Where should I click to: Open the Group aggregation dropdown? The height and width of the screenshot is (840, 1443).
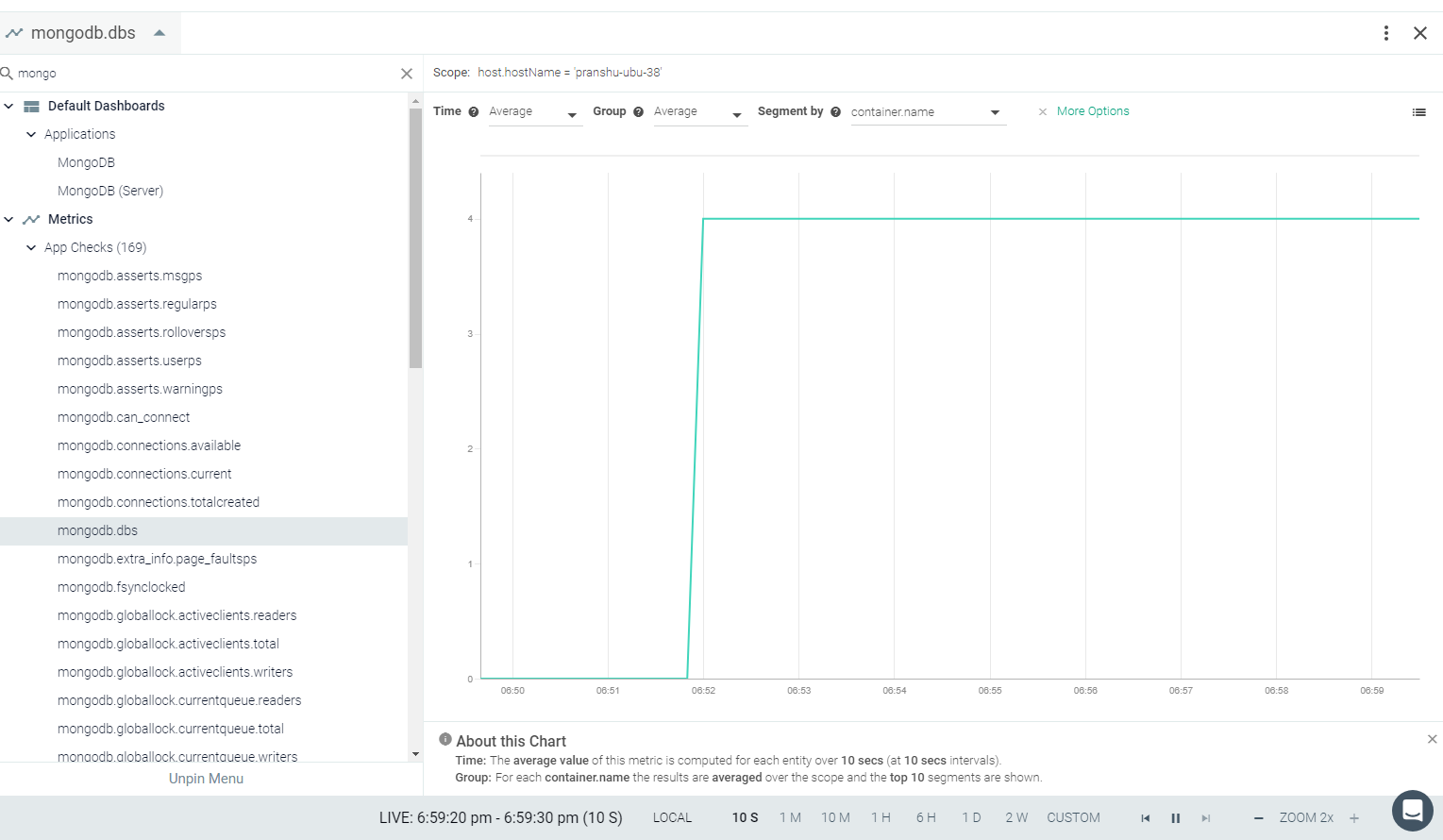pos(700,112)
